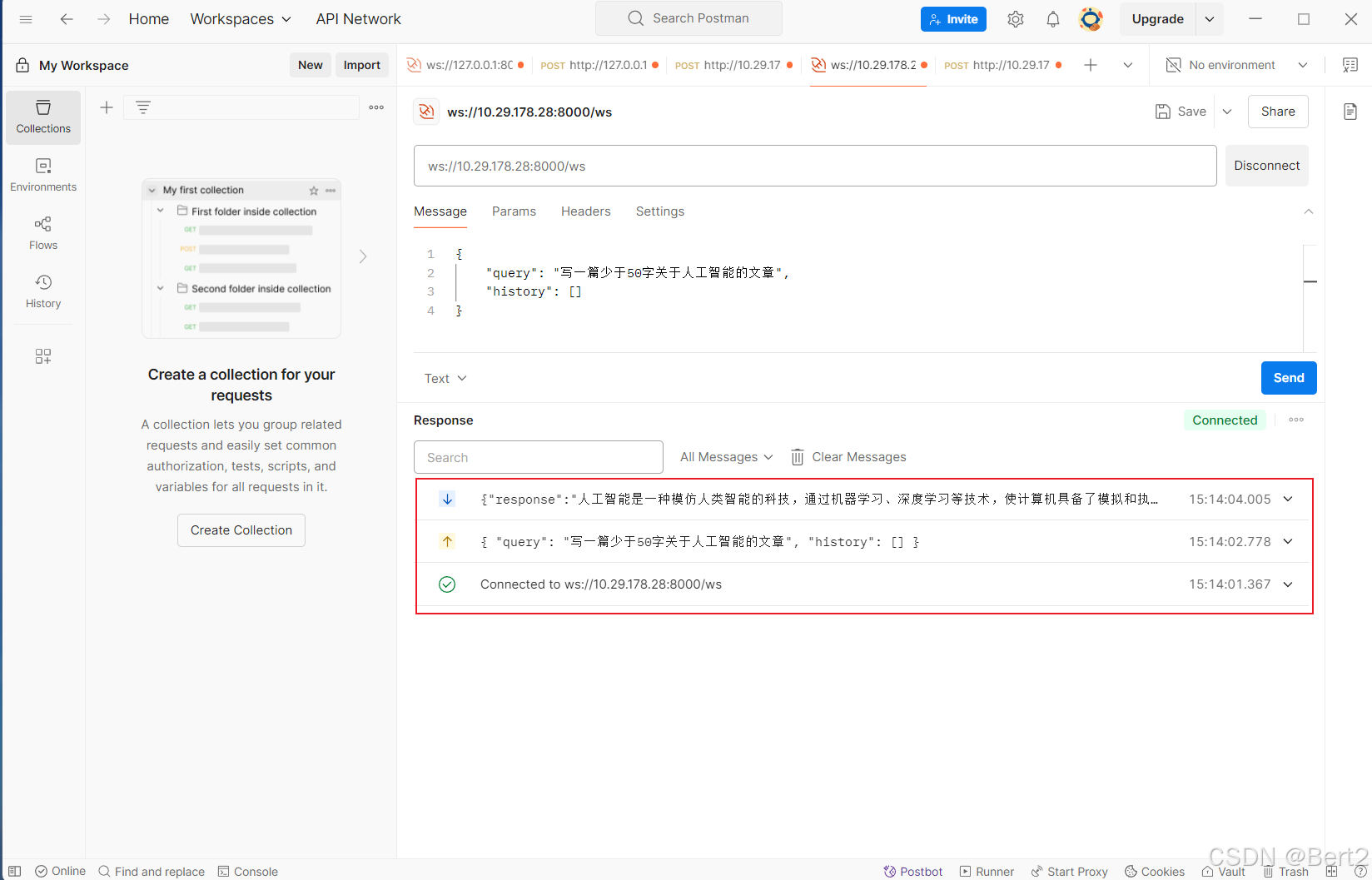Open the All Messages filter dropdown

coord(727,457)
